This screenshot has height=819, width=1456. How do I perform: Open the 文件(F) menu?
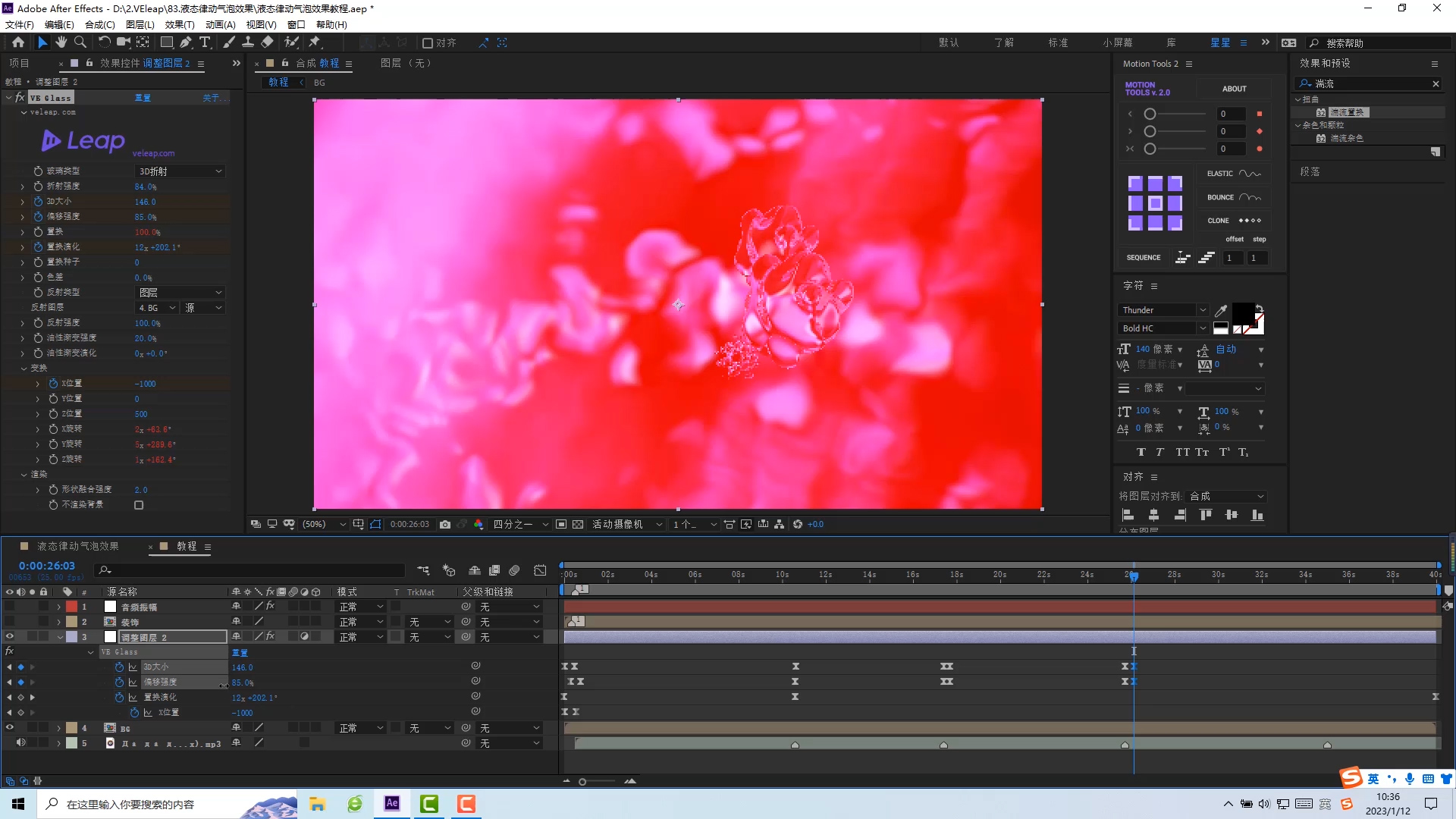[20, 24]
